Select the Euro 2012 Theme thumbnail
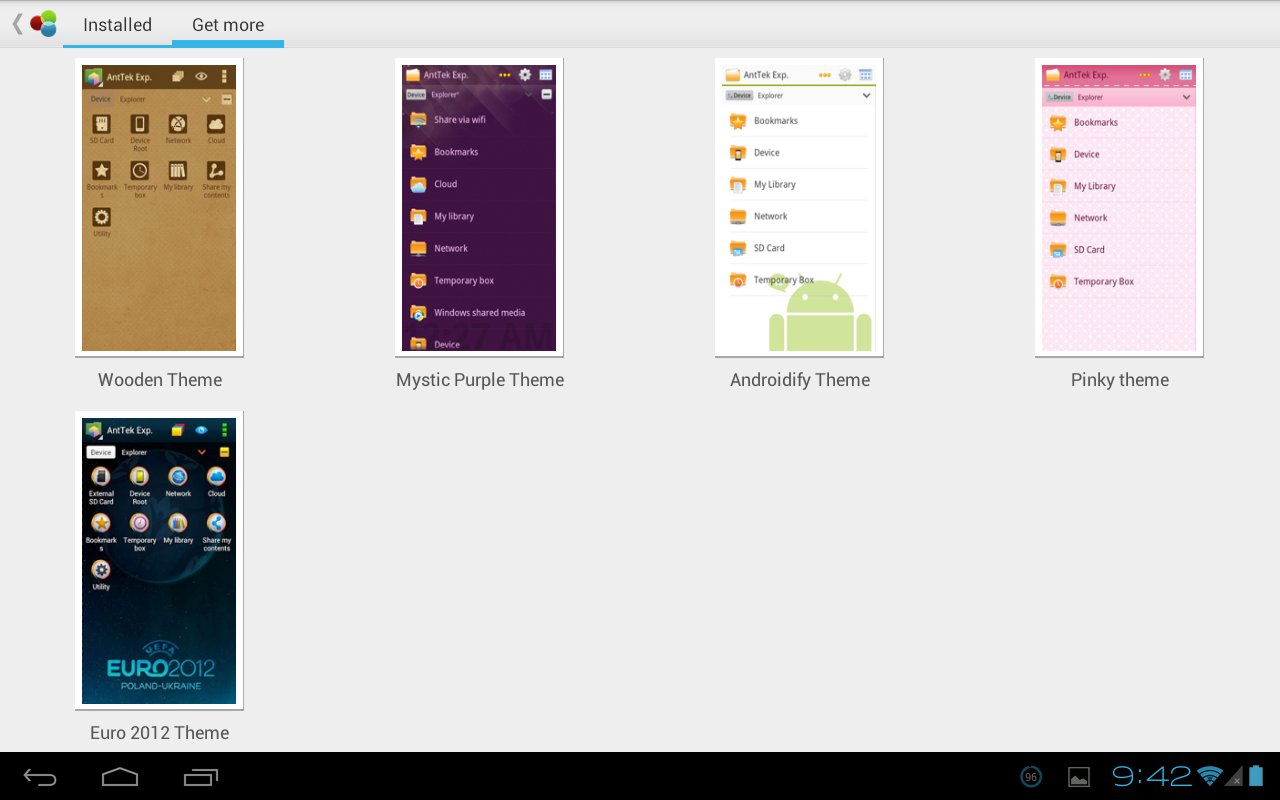Image resolution: width=1280 pixels, height=800 pixels. tap(158, 559)
